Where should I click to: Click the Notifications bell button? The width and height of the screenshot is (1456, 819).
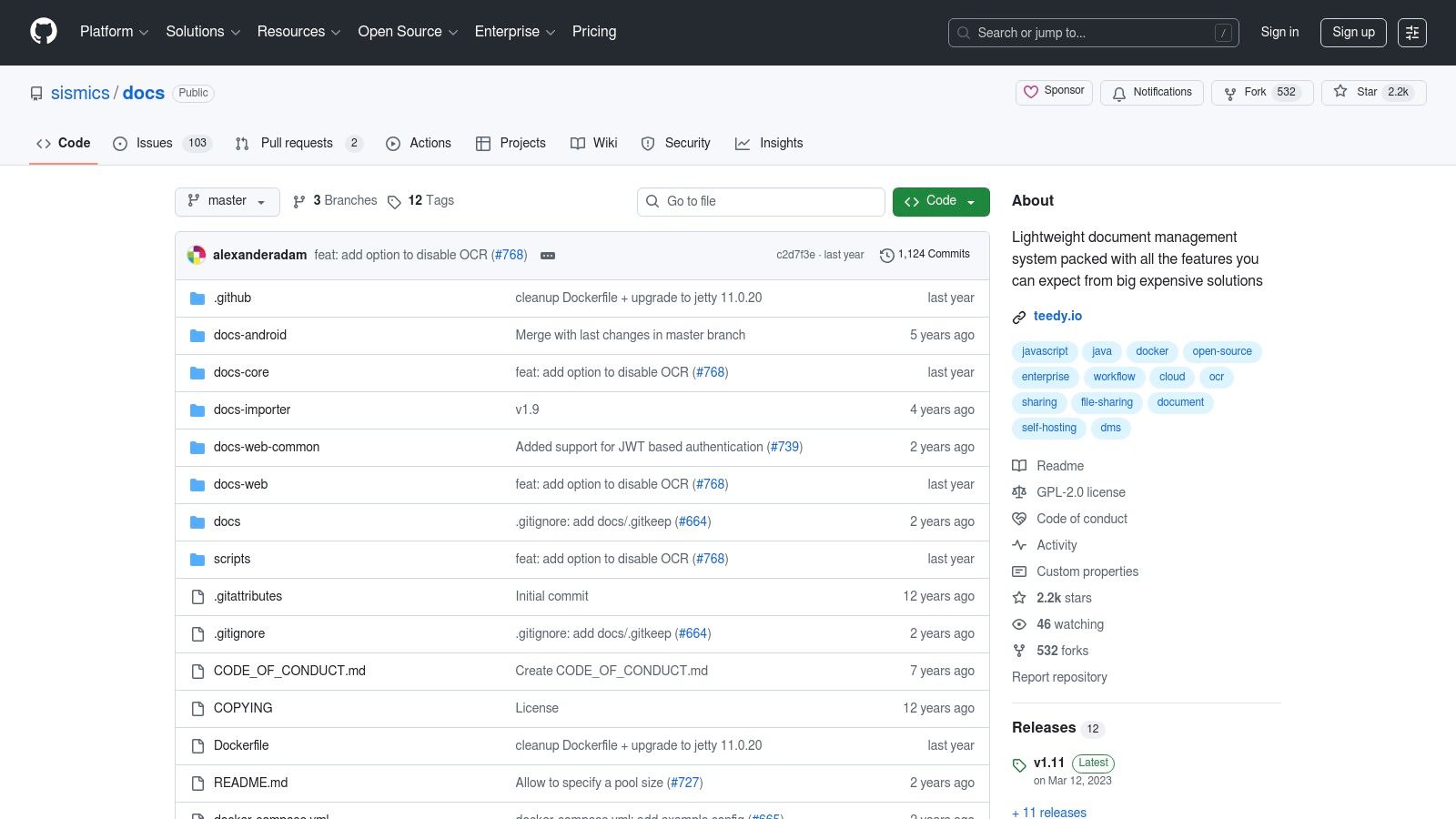point(1151,93)
